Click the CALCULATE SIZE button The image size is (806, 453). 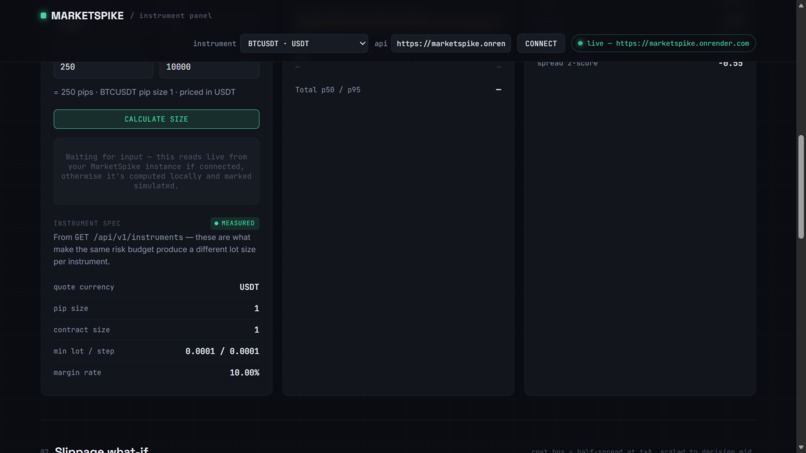(156, 119)
